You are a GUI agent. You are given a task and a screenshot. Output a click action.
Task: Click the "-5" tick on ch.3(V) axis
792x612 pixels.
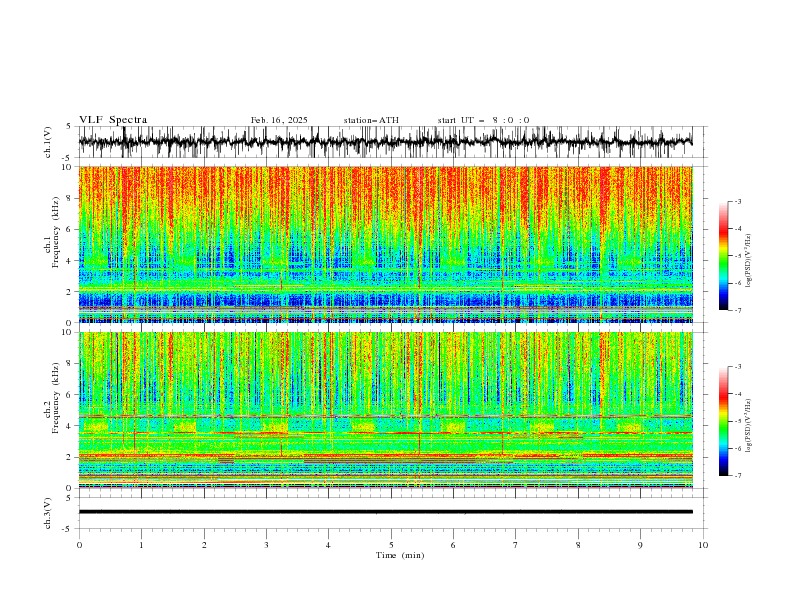click(x=68, y=529)
